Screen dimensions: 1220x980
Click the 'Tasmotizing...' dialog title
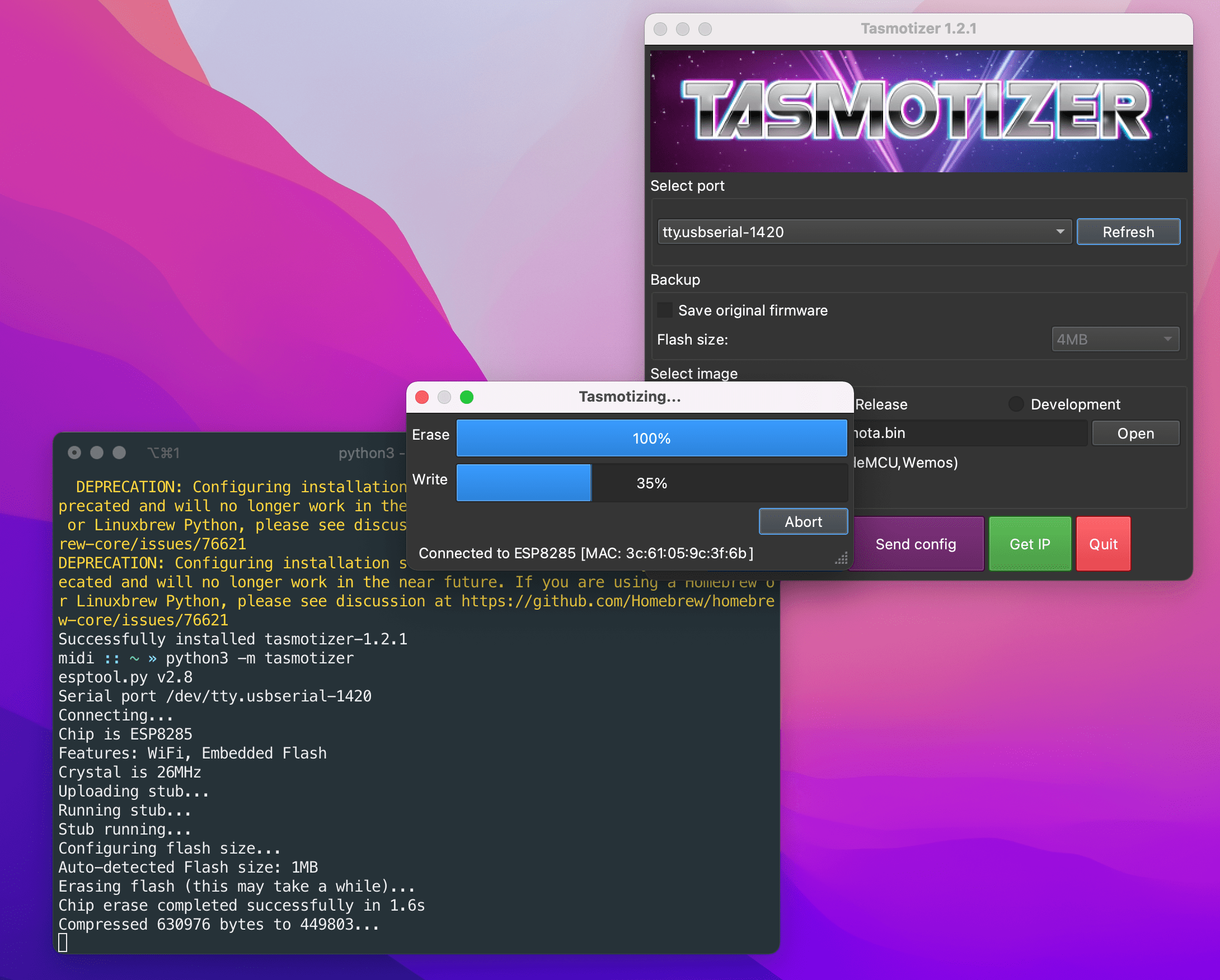click(x=630, y=397)
